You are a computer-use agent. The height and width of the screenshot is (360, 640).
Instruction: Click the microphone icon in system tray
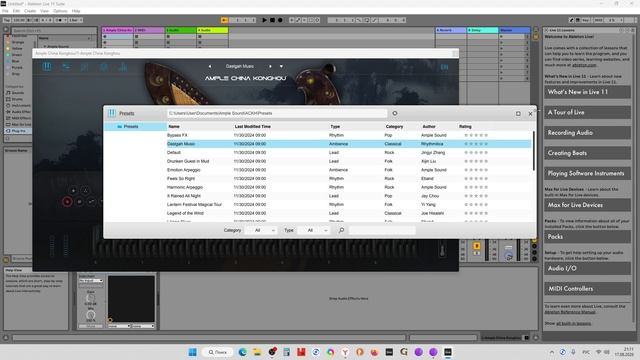pyautogui.click(x=573, y=352)
